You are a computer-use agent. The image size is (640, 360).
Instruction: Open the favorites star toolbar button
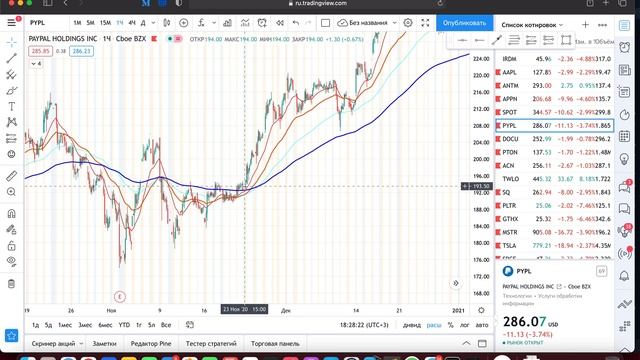11,336
